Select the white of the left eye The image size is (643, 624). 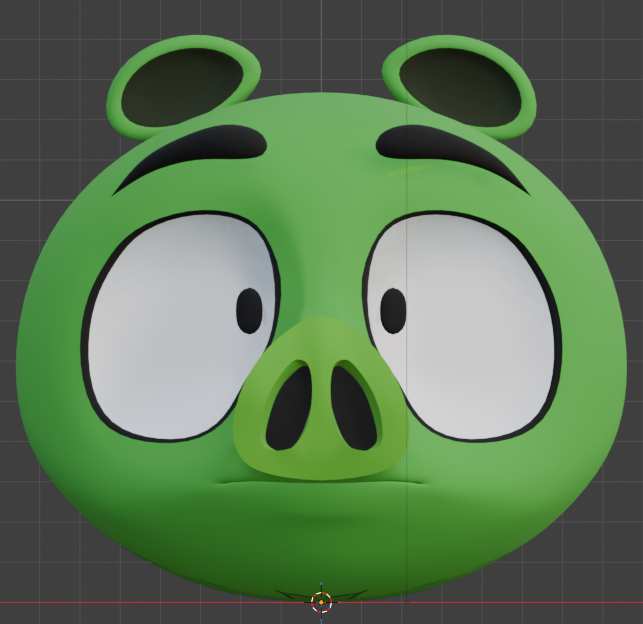point(180,327)
